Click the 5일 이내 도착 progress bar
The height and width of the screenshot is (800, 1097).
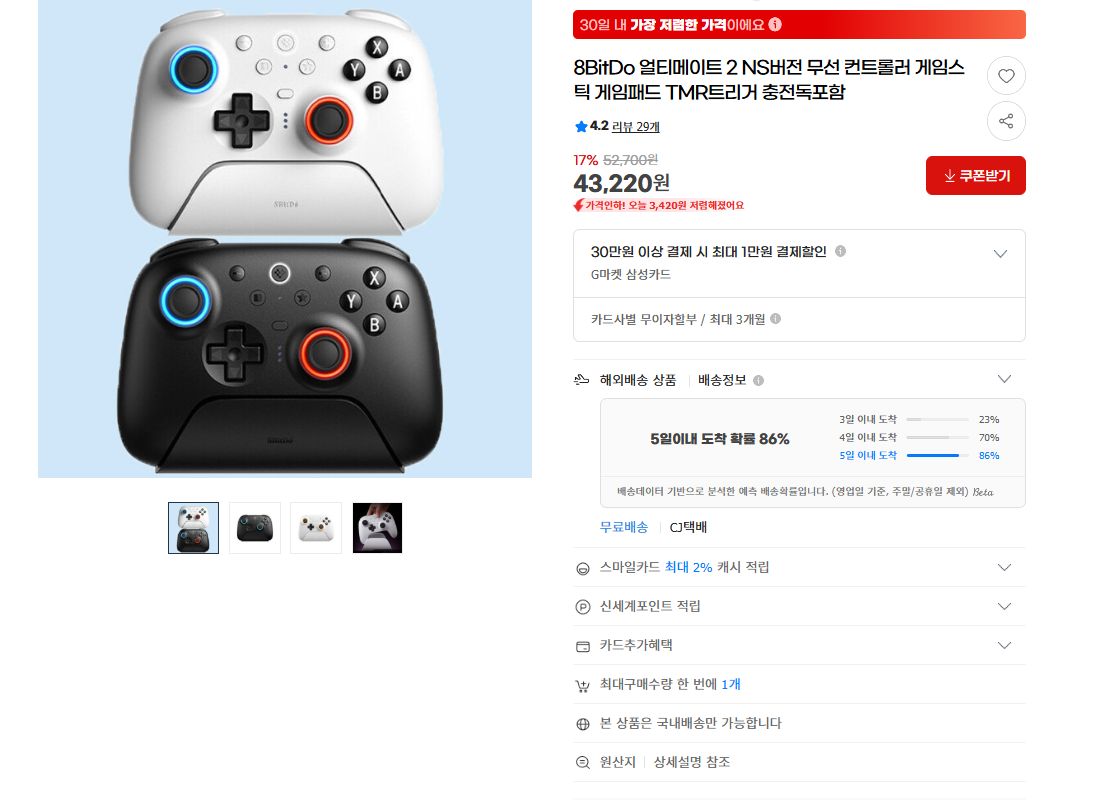(x=937, y=455)
